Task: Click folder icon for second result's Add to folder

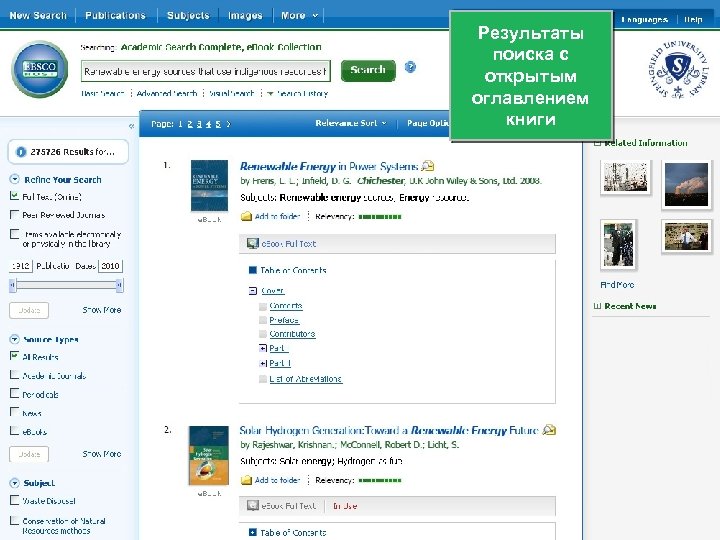Action: click(247, 480)
